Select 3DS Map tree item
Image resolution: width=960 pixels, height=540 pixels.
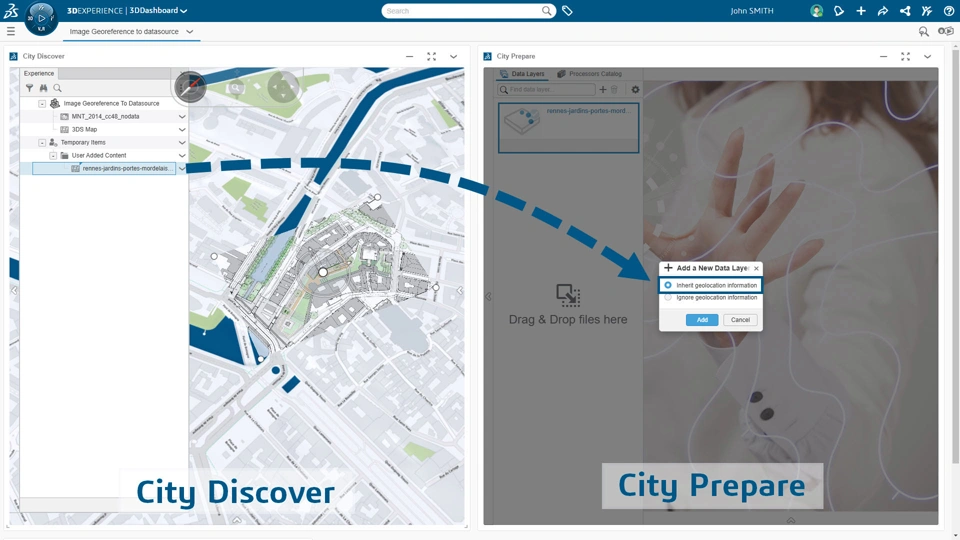(84, 130)
